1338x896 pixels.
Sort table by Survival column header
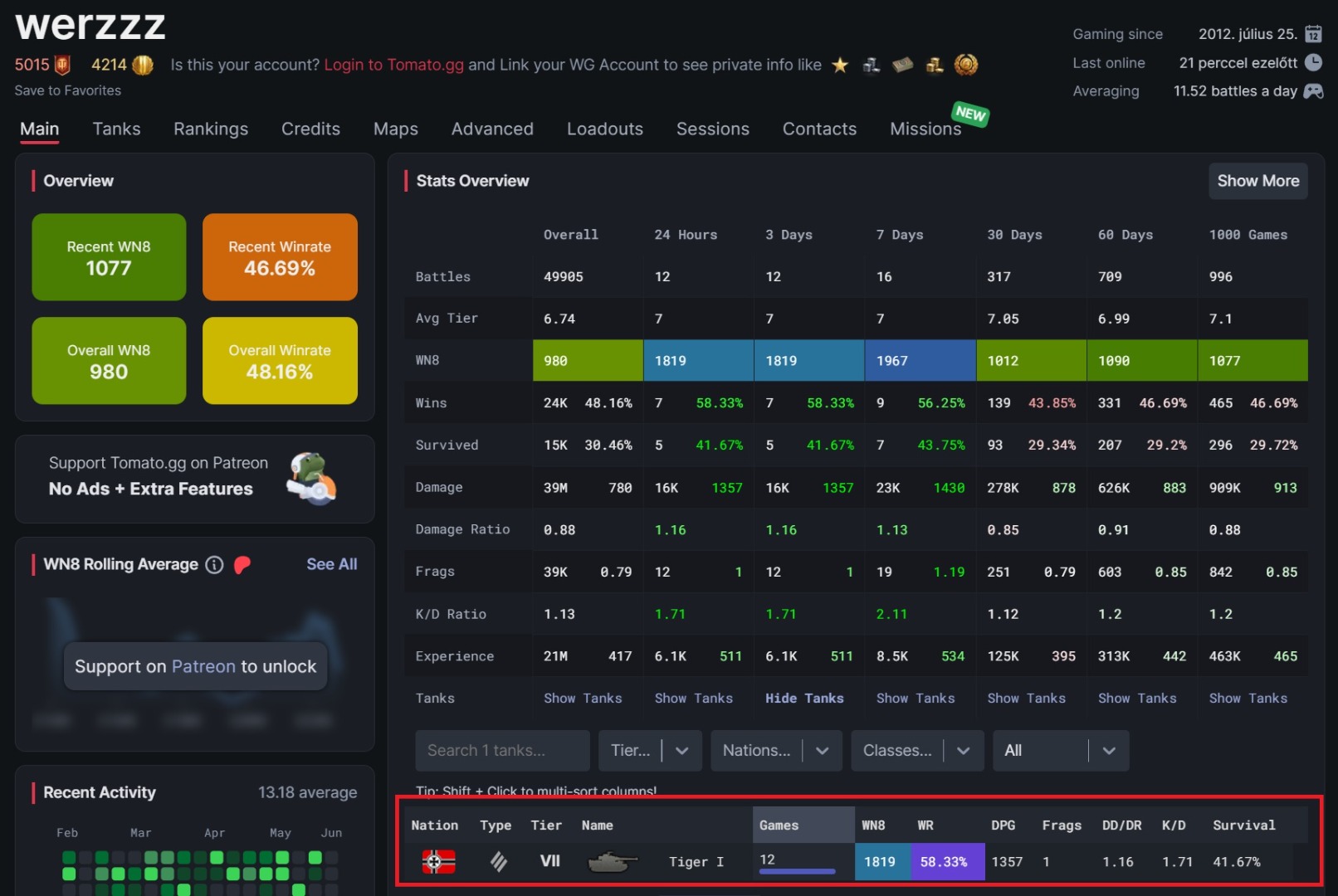point(1243,825)
